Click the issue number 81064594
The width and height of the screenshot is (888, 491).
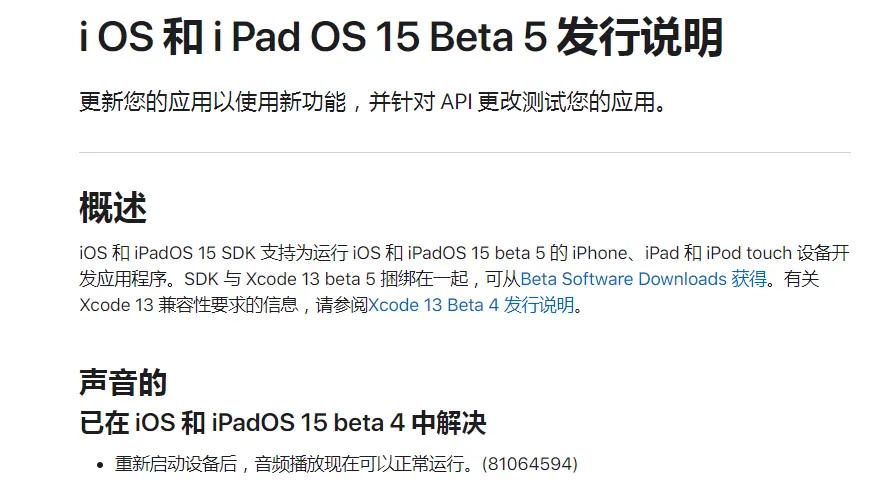pos(530,464)
